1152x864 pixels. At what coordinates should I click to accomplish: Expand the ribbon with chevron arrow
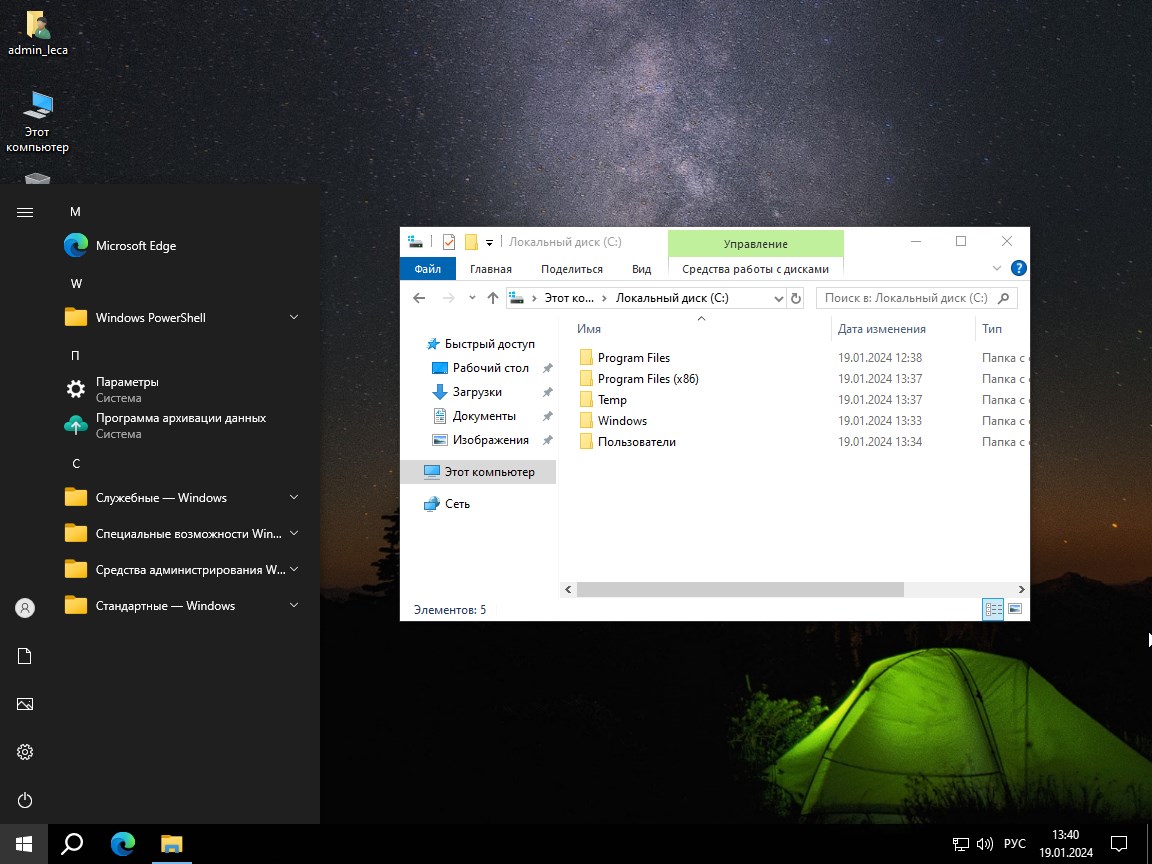[996, 268]
